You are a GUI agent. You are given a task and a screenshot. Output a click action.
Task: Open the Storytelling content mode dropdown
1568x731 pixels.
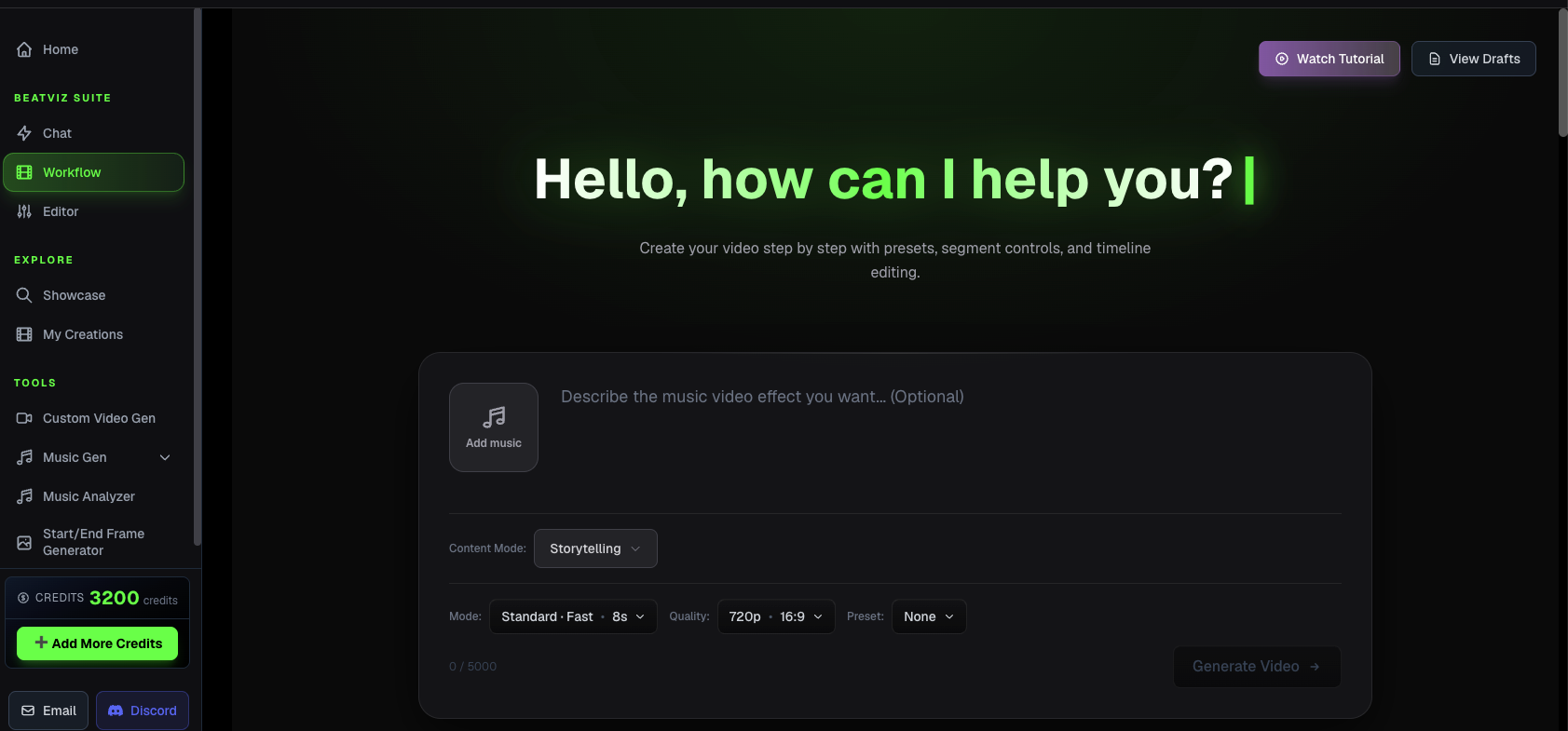[x=595, y=548]
